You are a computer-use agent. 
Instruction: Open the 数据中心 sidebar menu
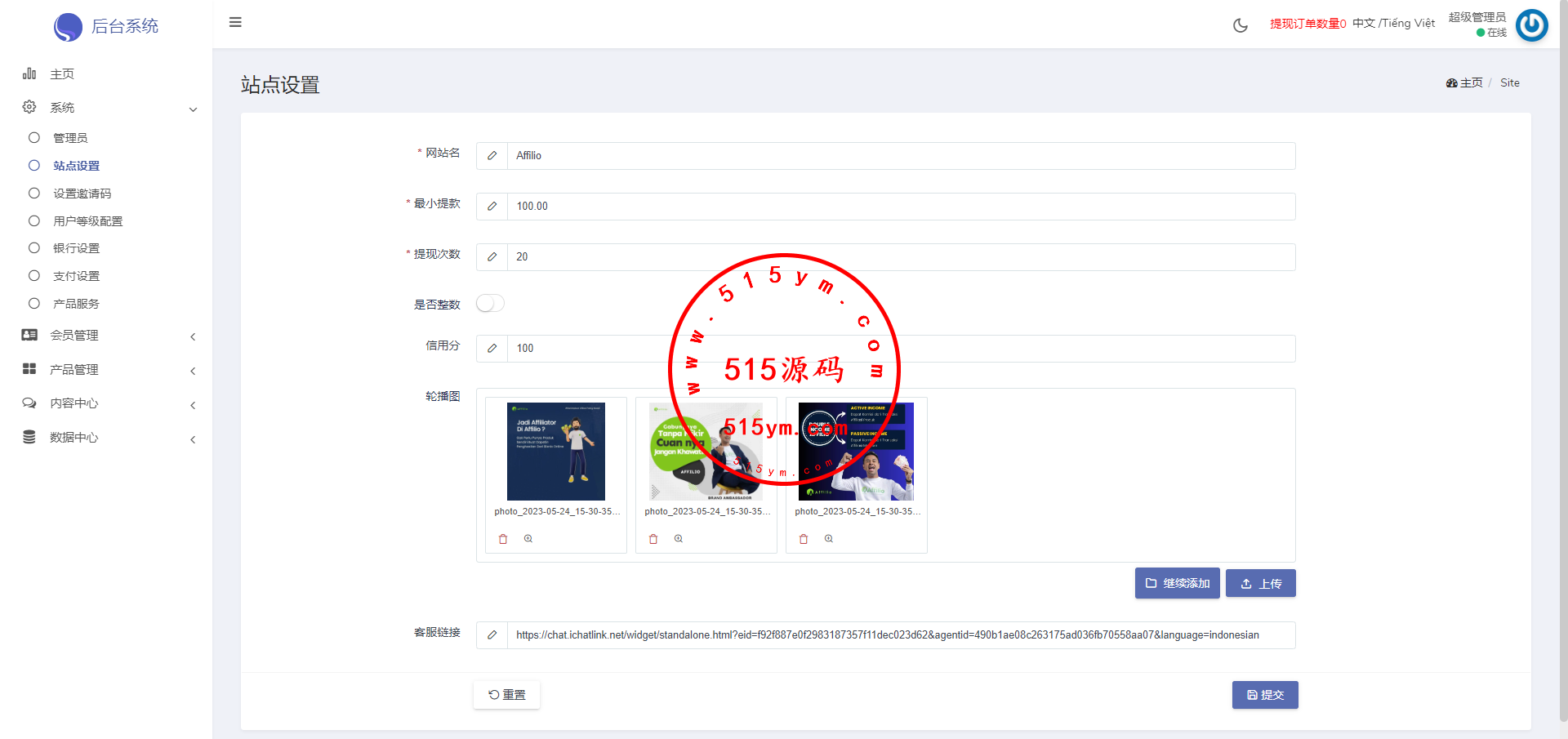(x=73, y=438)
